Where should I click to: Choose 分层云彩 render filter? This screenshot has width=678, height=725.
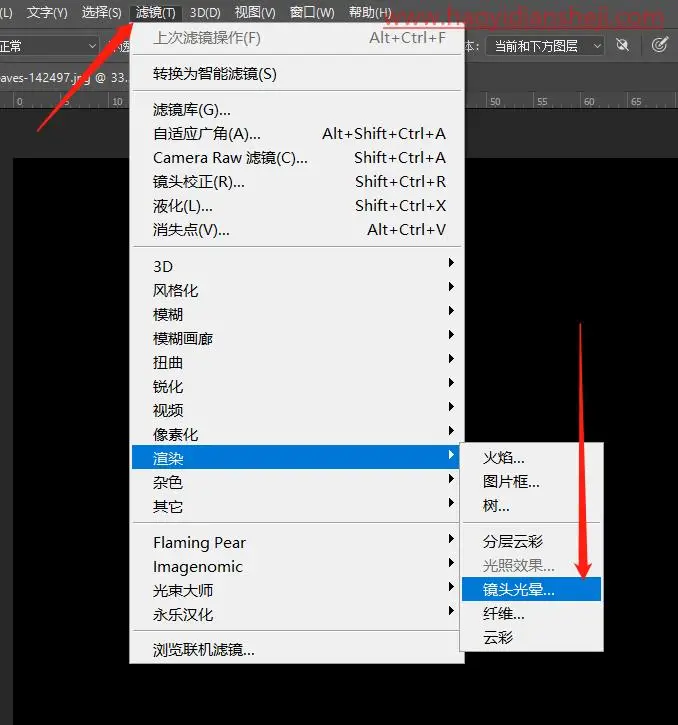tap(531, 541)
